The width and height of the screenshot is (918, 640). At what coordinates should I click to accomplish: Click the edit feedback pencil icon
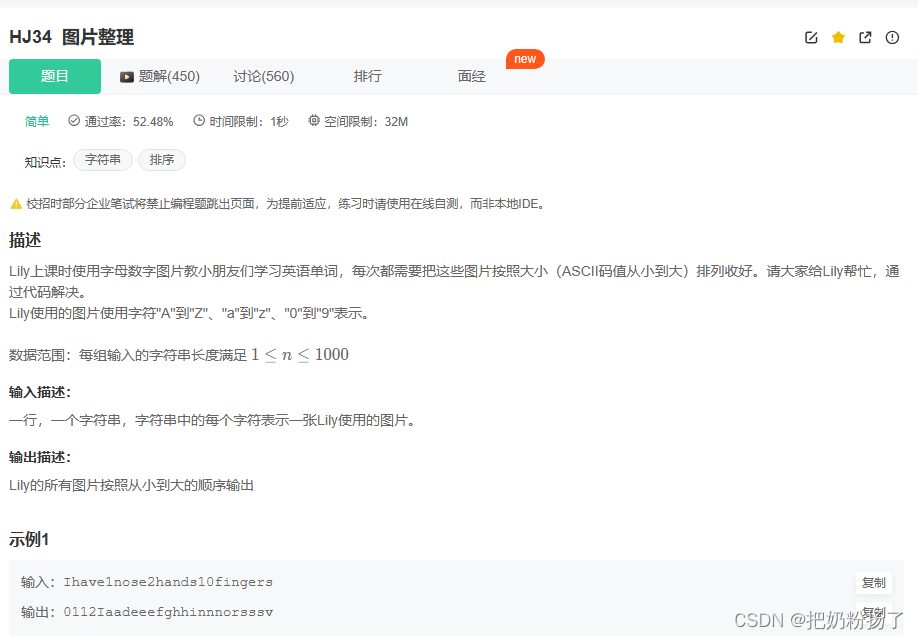tap(811, 37)
